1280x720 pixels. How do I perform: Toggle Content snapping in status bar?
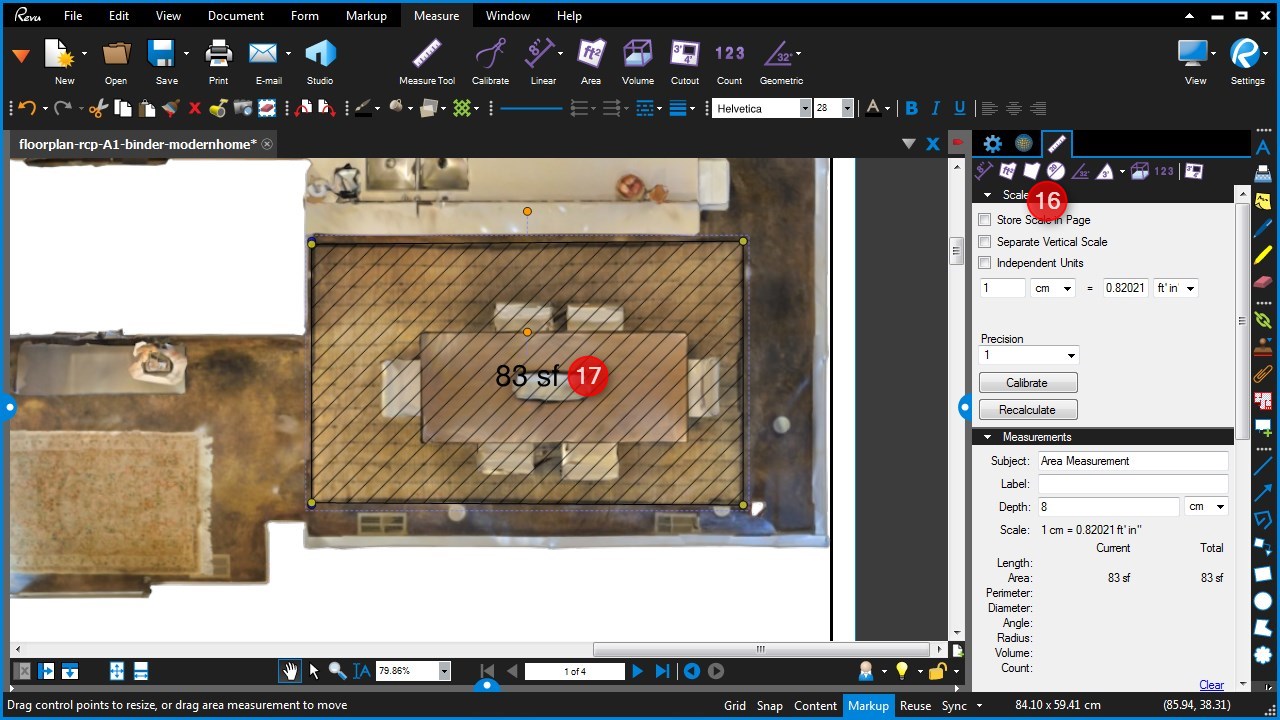pyautogui.click(x=815, y=705)
